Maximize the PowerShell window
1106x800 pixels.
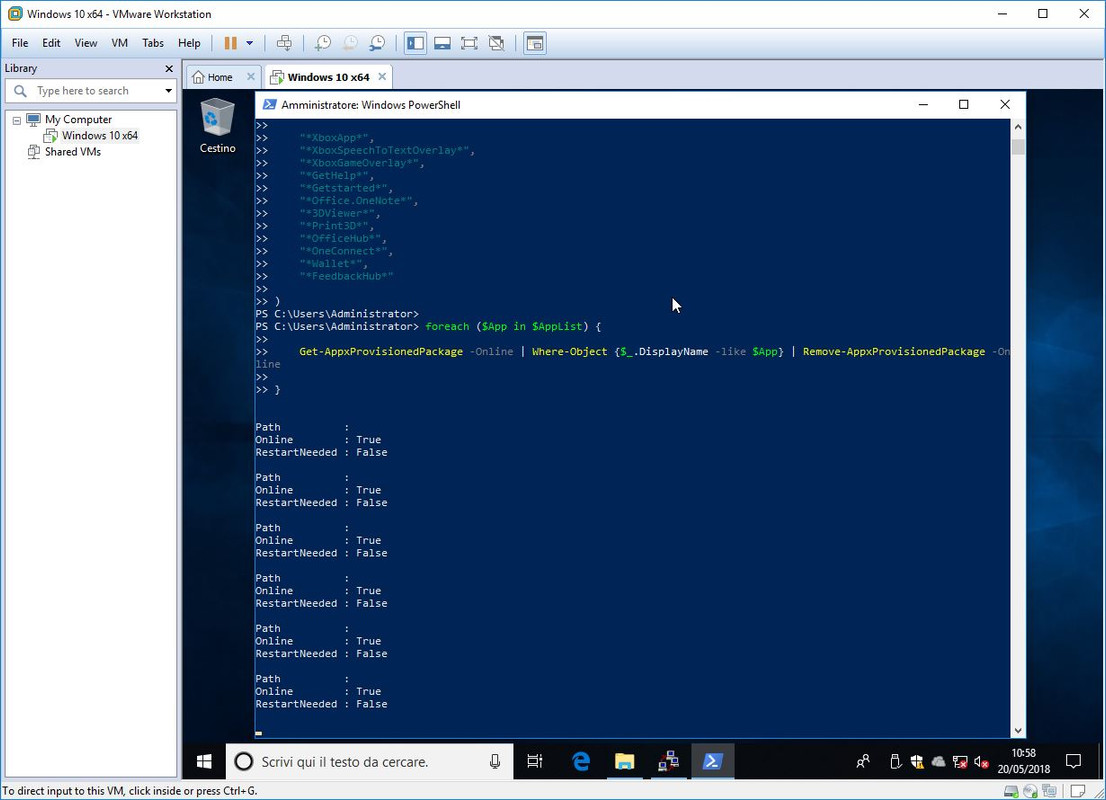click(x=964, y=104)
